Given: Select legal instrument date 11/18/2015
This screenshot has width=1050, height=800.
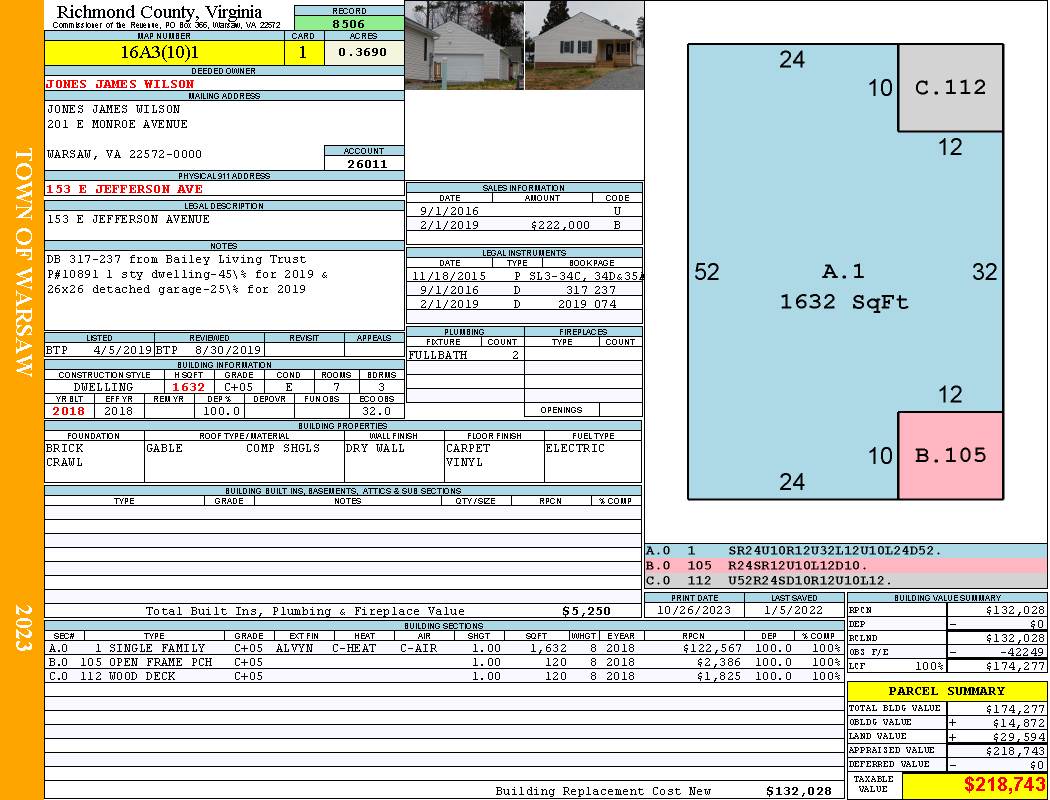Looking at the screenshot, I should click(449, 276).
